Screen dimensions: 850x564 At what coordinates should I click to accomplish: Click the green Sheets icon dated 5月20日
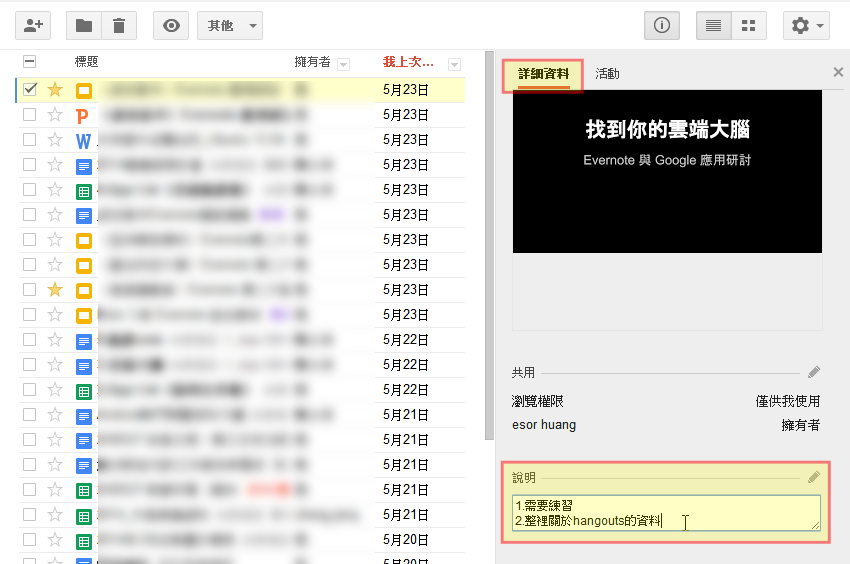pos(83,541)
